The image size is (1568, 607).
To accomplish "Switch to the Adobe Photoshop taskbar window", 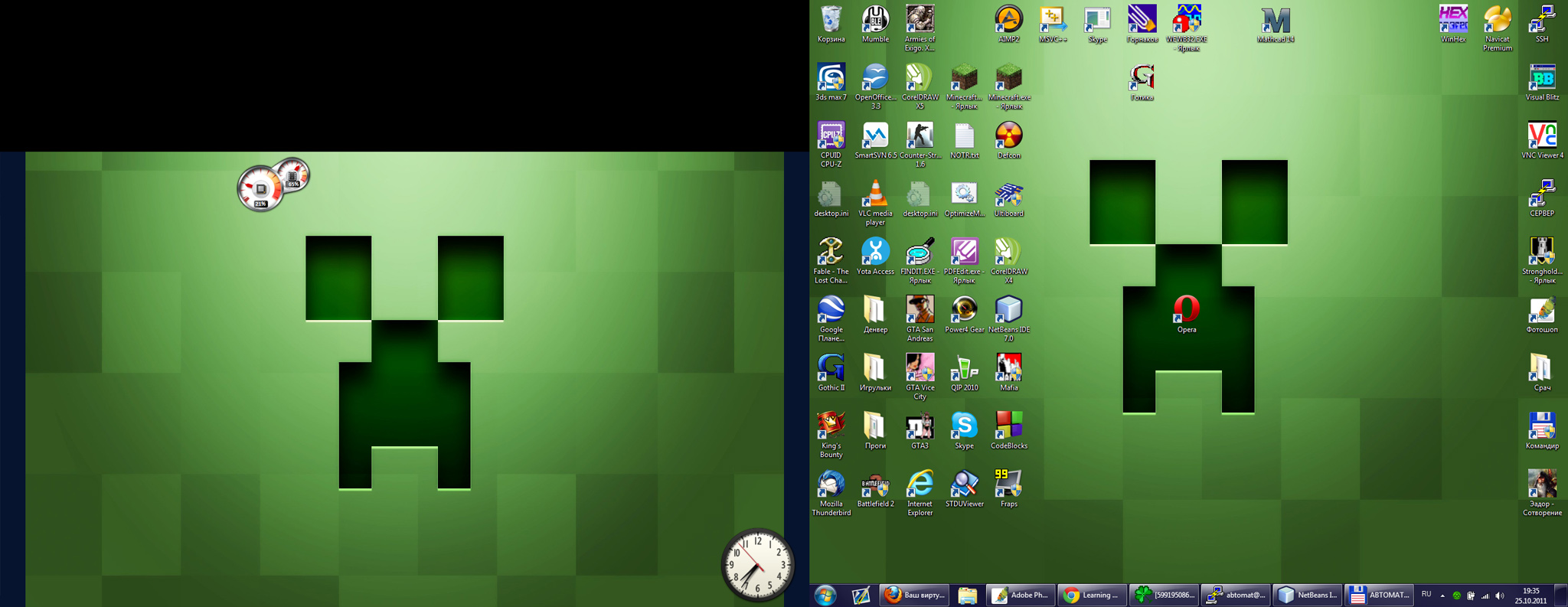I will 1020,595.
